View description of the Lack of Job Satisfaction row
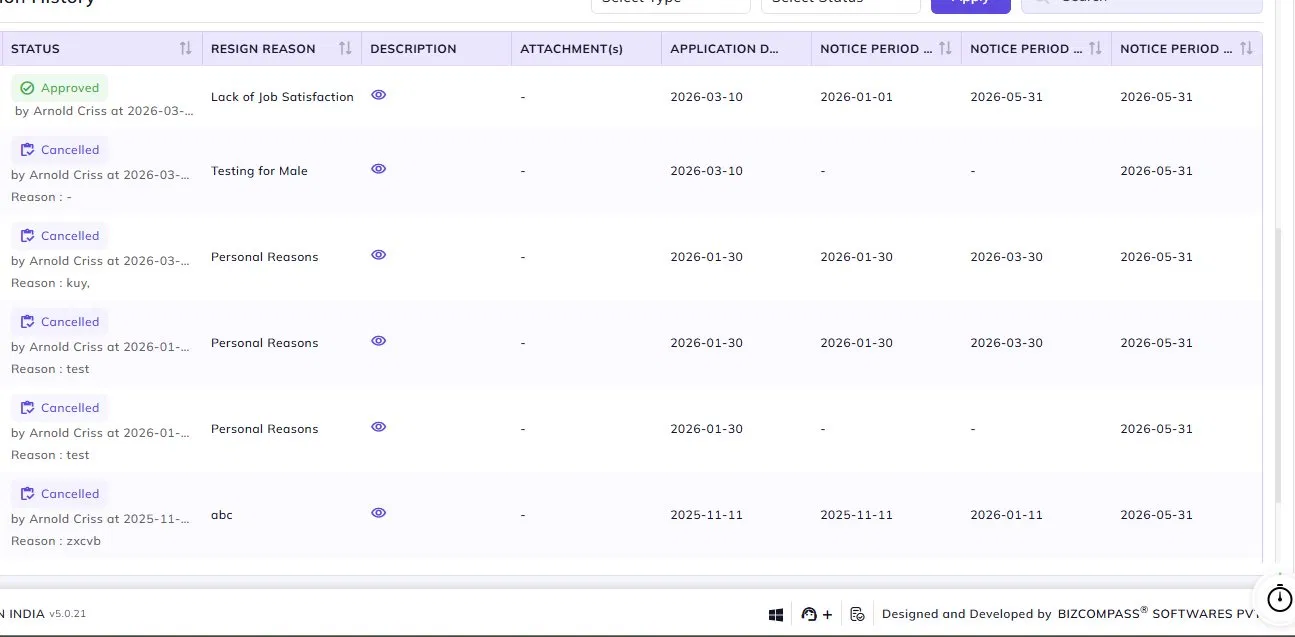The height and width of the screenshot is (637, 1295). (x=378, y=95)
